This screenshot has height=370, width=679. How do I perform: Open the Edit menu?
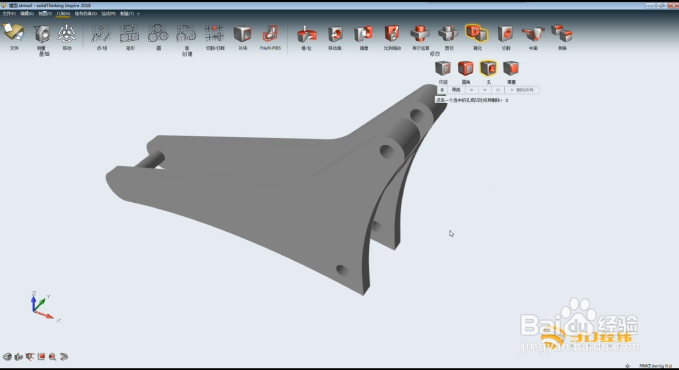coord(27,14)
